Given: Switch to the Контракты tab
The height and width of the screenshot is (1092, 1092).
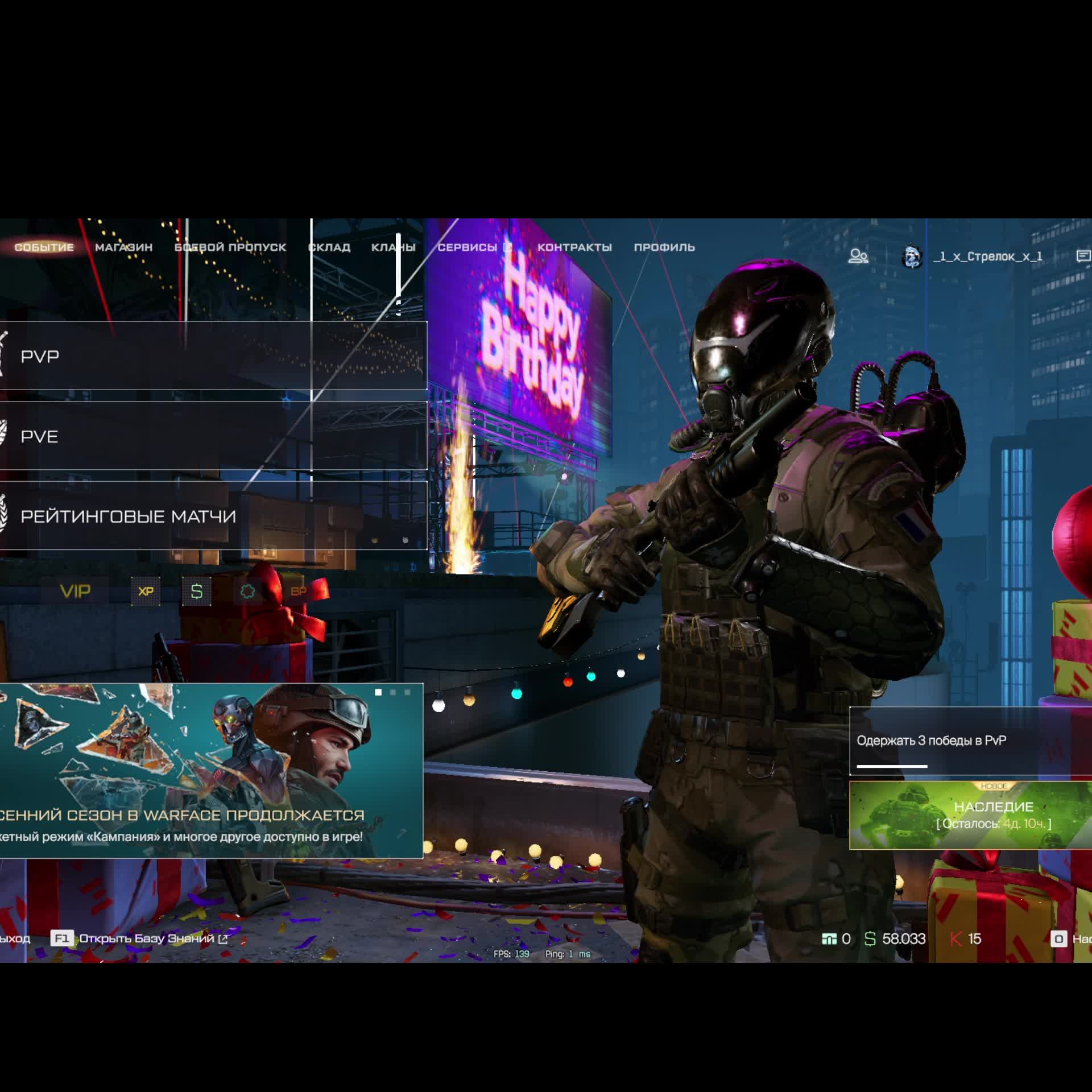Looking at the screenshot, I should [574, 247].
